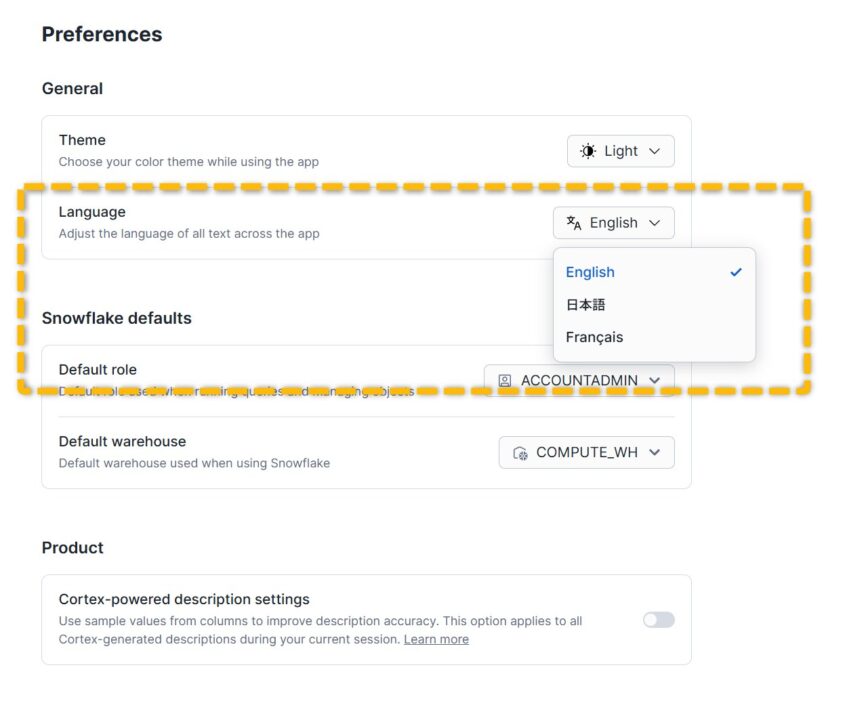Click the Default warehouse label
Viewport: 845px width, 720px height.
[122, 441]
